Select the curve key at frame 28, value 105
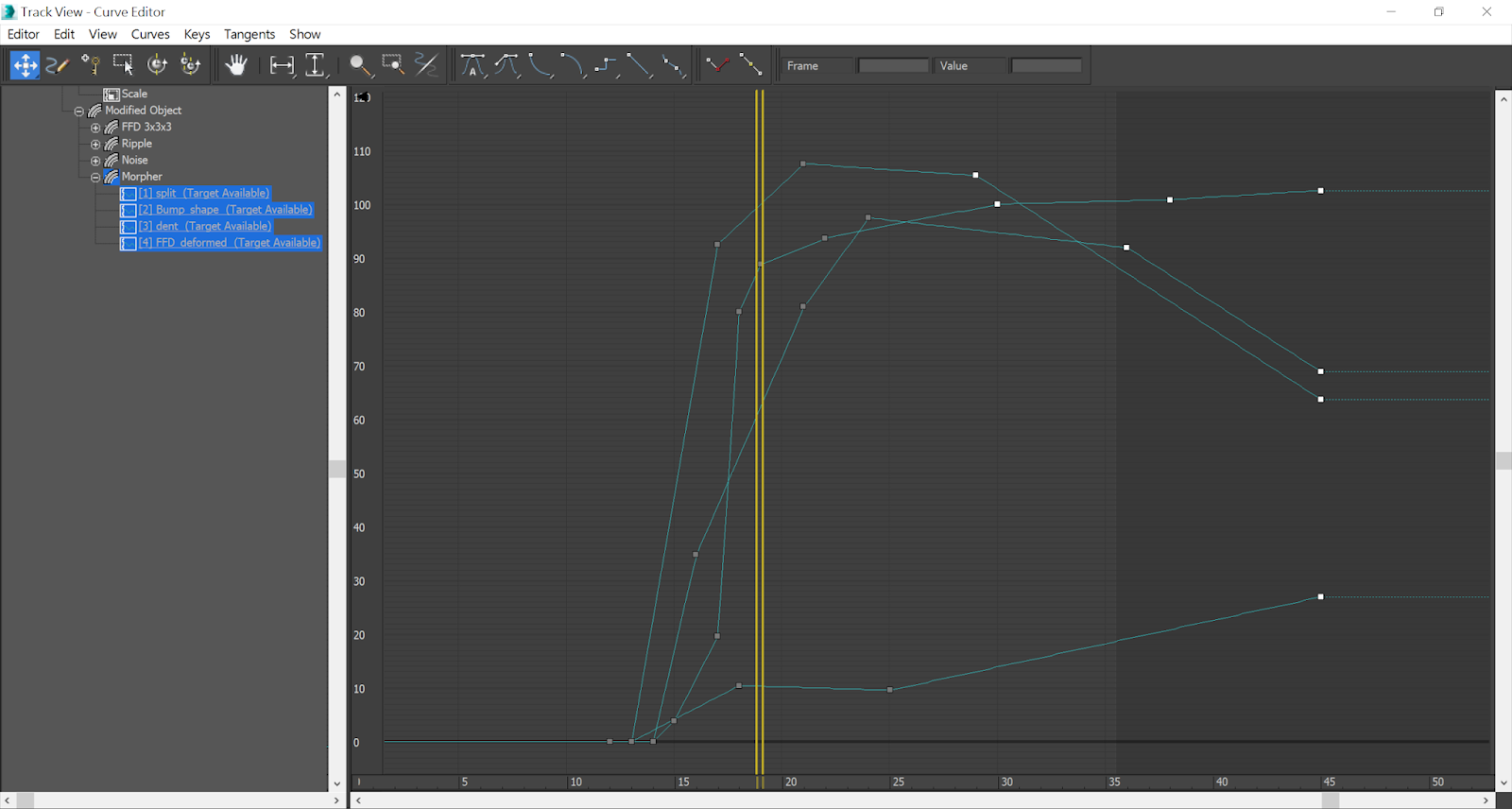 pos(976,175)
